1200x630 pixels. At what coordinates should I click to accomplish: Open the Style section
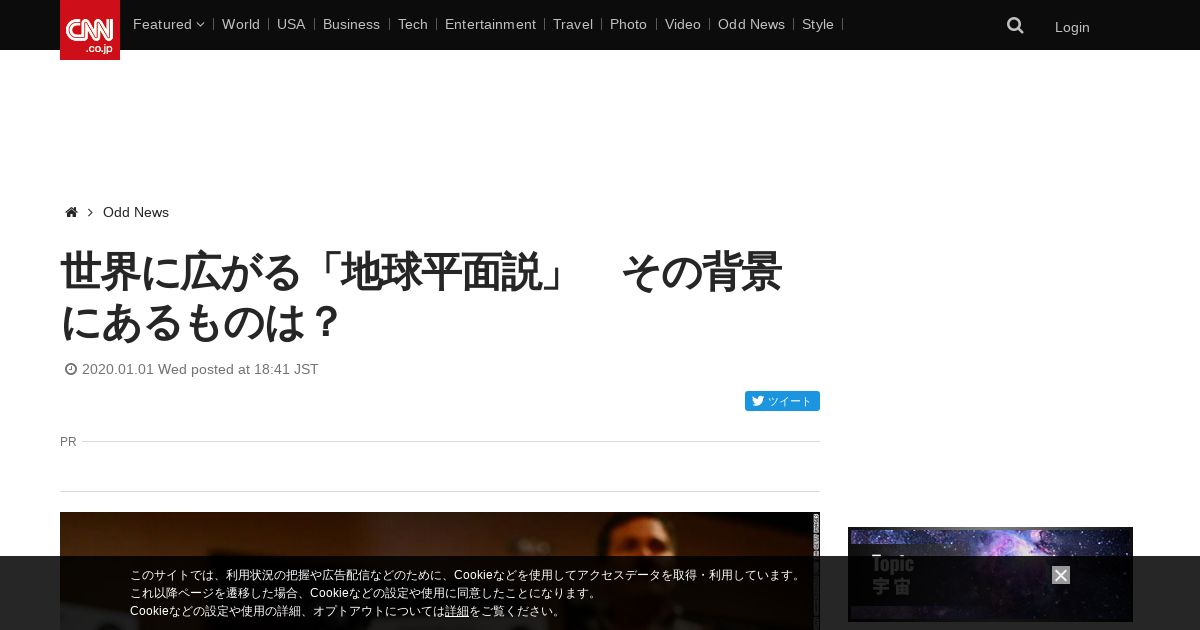pyautogui.click(x=818, y=24)
